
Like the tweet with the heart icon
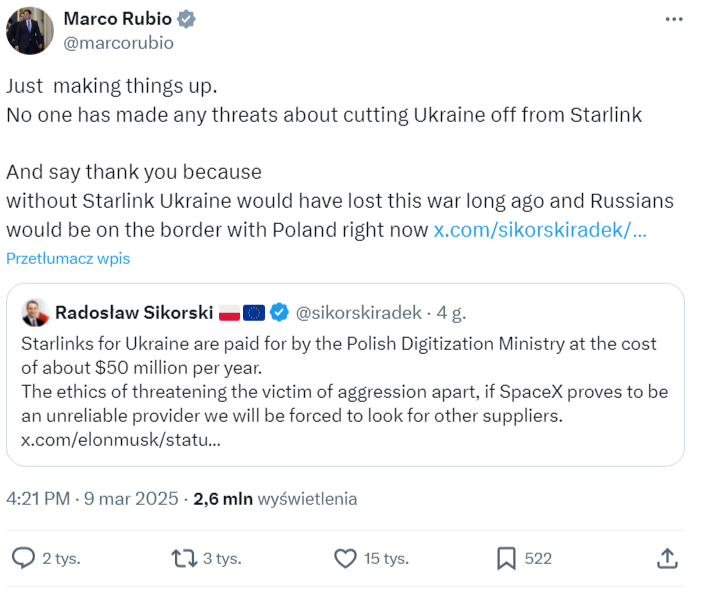[x=345, y=558]
